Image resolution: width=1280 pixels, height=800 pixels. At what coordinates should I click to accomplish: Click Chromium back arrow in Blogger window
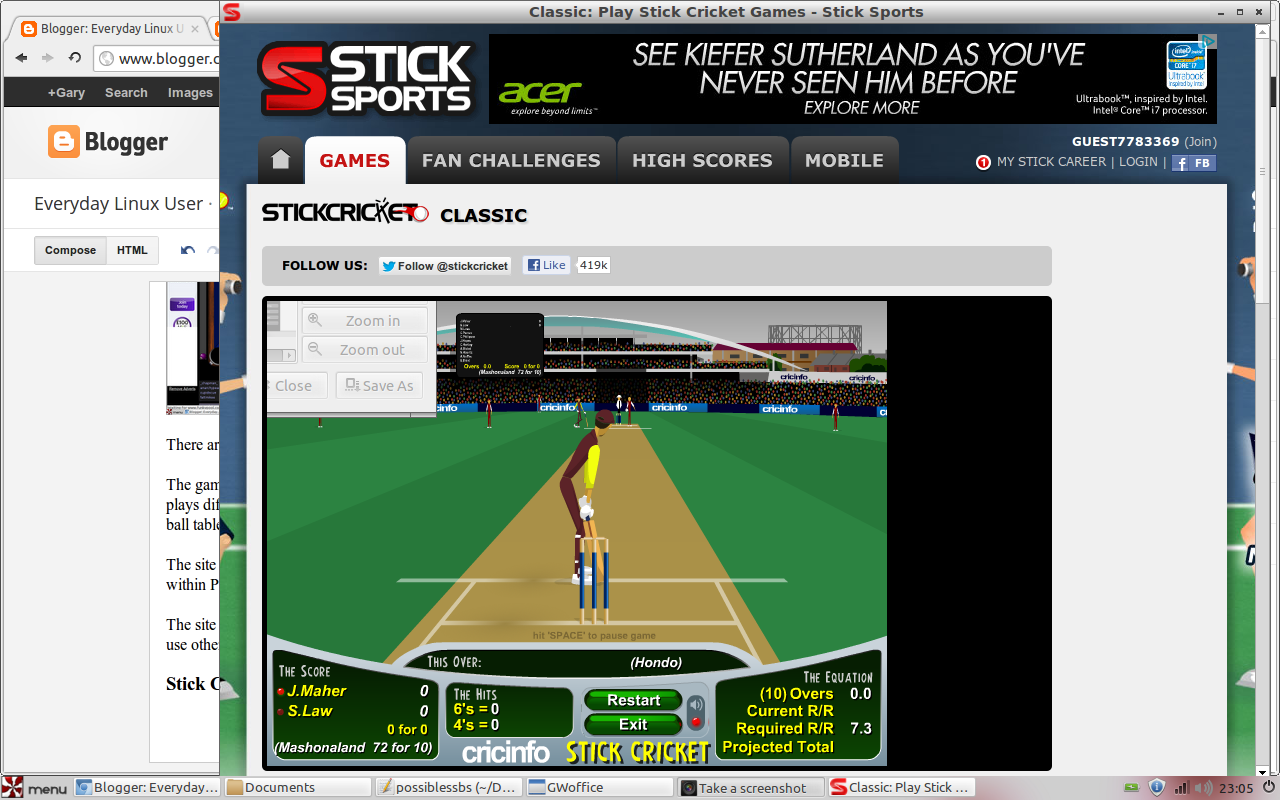[22, 58]
